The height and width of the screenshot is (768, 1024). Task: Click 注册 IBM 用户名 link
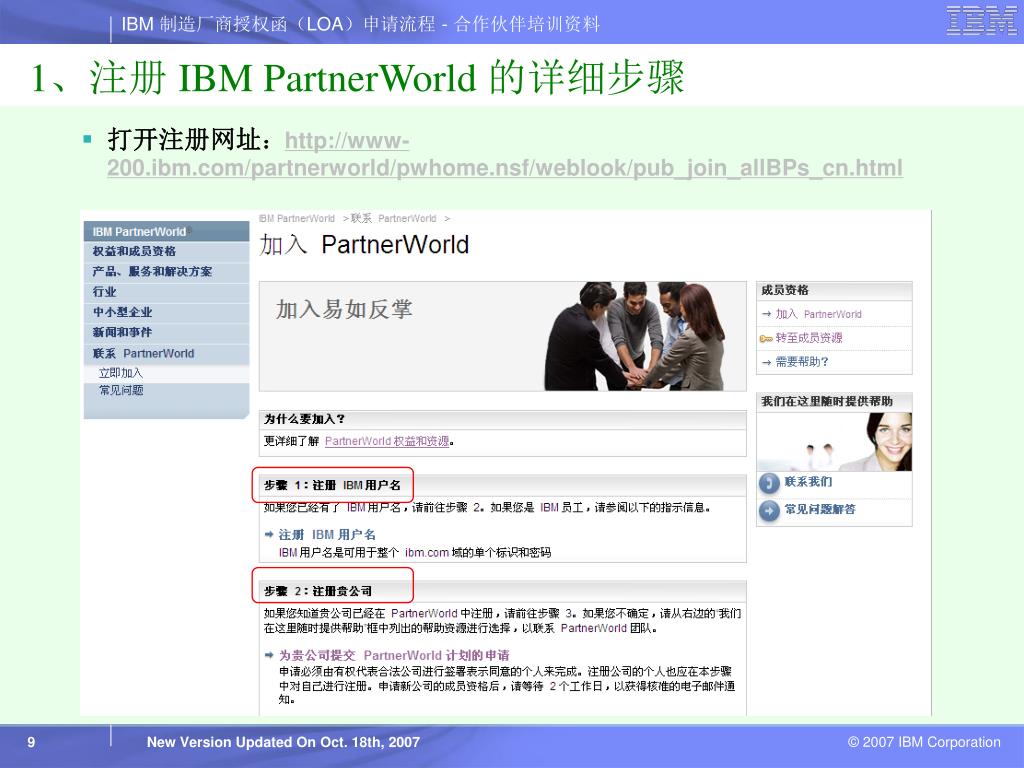327,535
